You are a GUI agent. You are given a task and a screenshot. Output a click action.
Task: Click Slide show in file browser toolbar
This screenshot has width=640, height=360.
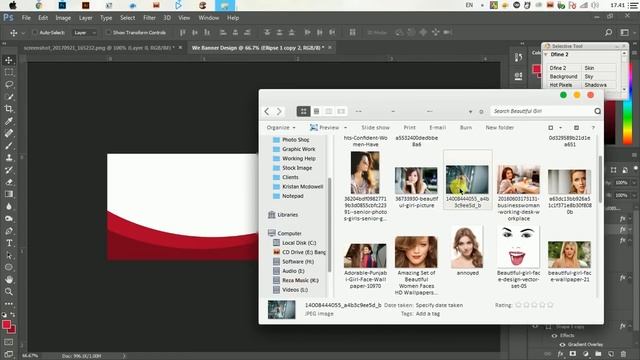pos(376,127)
